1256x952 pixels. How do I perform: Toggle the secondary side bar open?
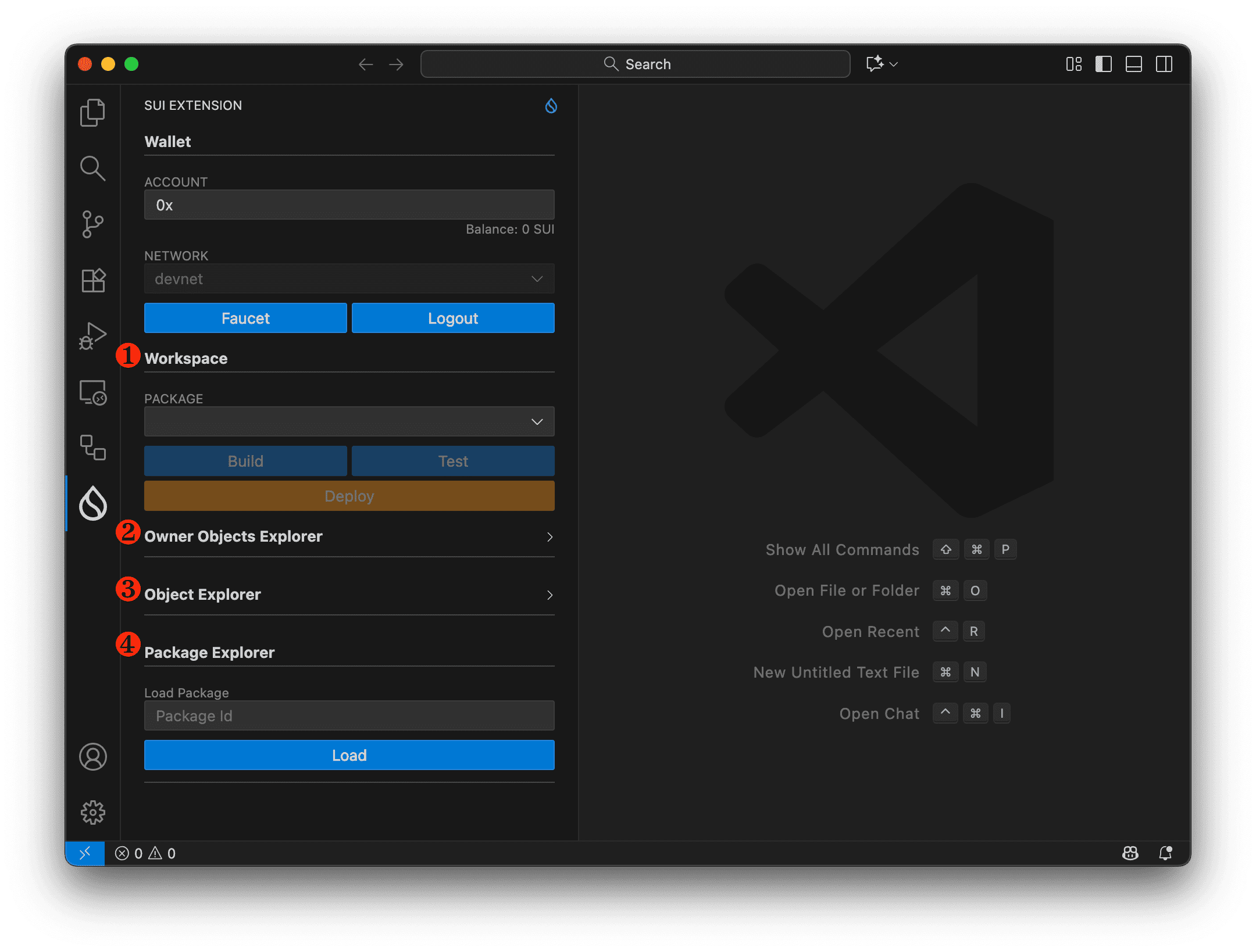pos(1165,64)
